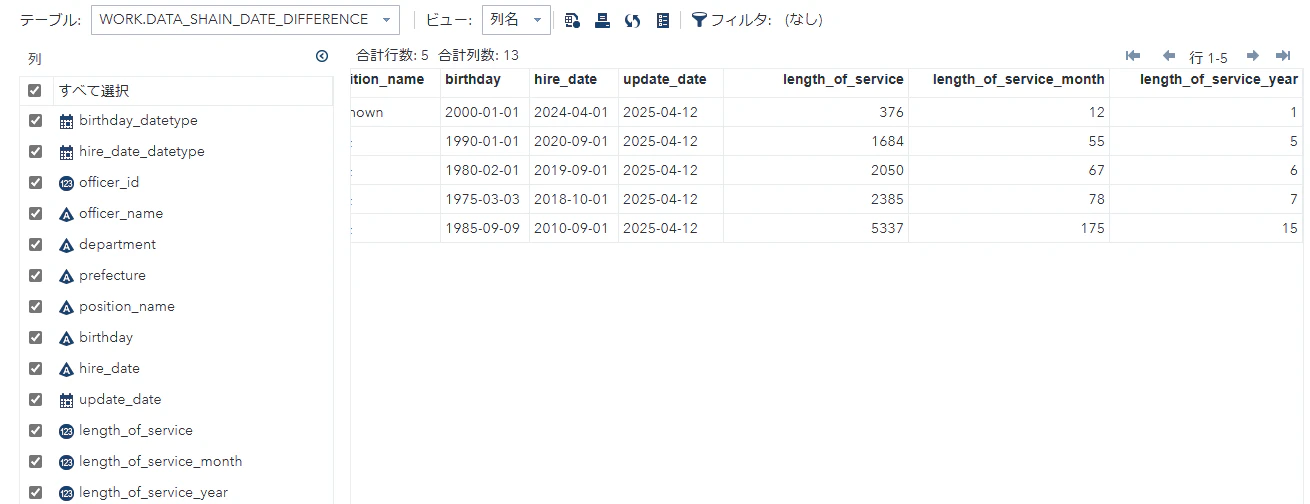Image resolution: width=1310 pixels, height=504 pixels.
Task: Uncheck the officer_name column checkbox
Action: tap(35, 213)
